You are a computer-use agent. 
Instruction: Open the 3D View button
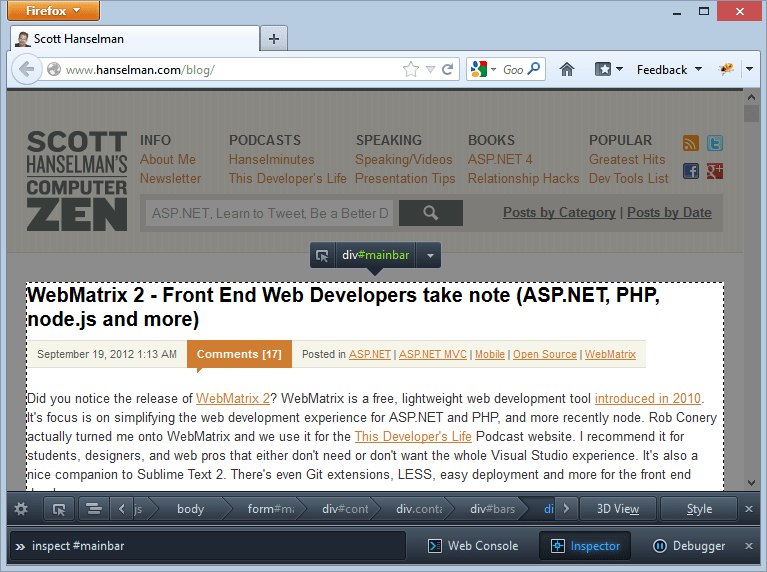pos(617,509)
